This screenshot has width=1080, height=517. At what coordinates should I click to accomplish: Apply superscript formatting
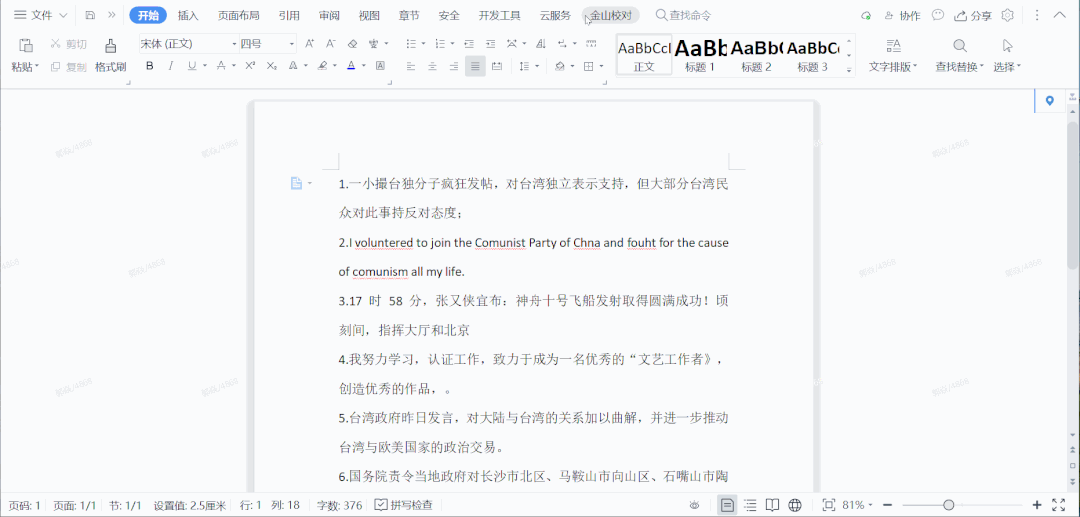click(251, 66)
